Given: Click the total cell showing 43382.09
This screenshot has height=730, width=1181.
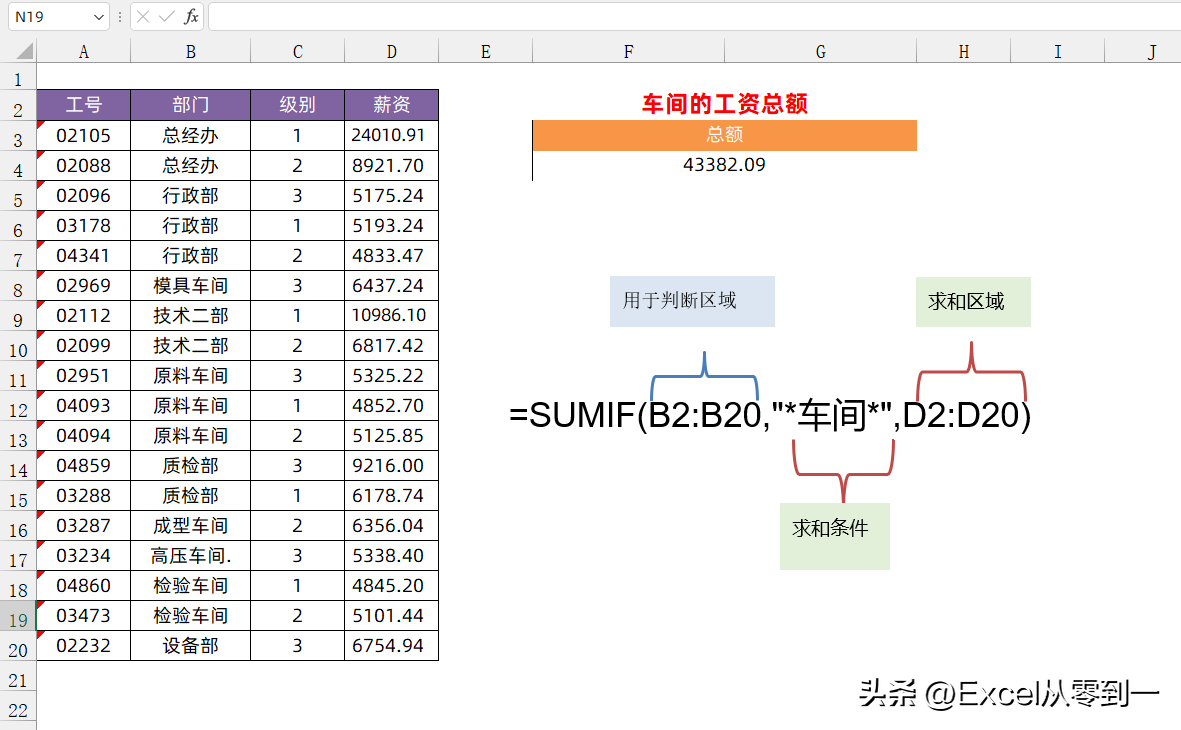Looking at the screenshot, I should (x=724, y=165).
